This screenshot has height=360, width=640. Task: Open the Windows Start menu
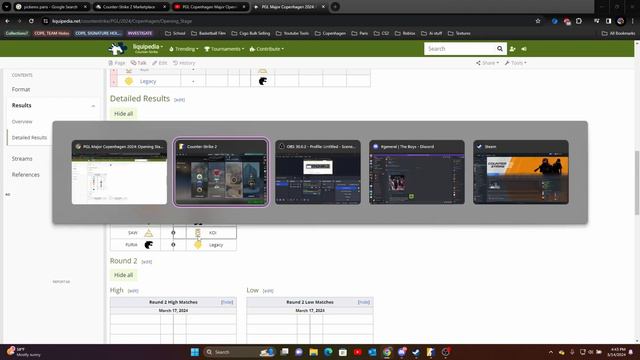point(195,352)
